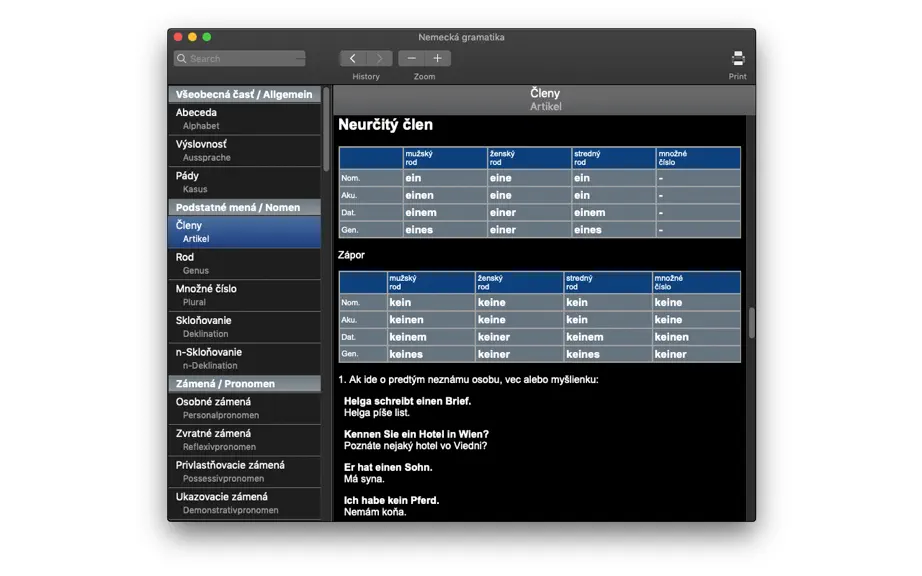Click the search magnifier icon
922x576 pixels.
(x=182, y=58)
